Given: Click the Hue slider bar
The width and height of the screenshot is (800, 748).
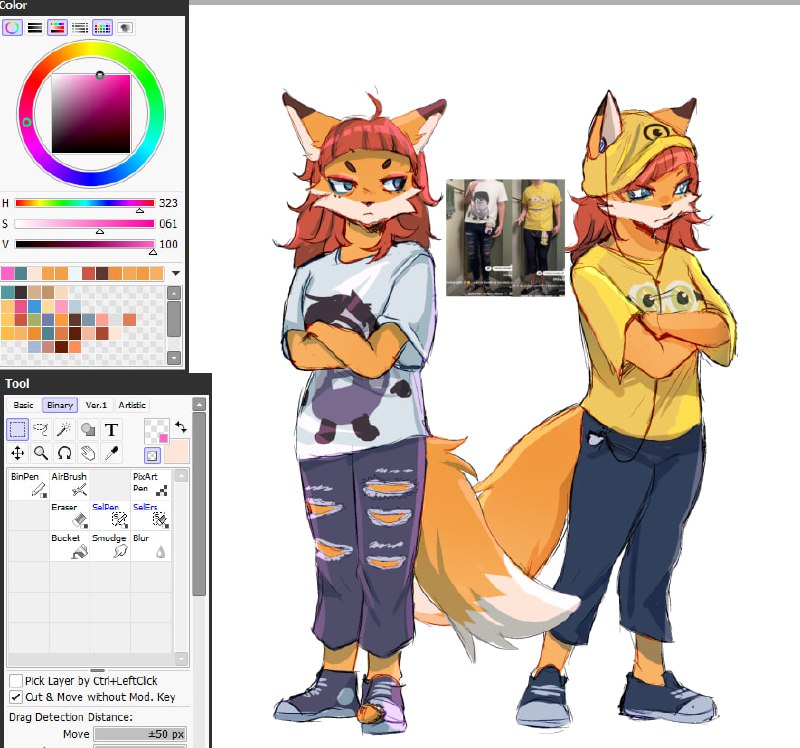Looking at the screenshot, I should 85,203.
